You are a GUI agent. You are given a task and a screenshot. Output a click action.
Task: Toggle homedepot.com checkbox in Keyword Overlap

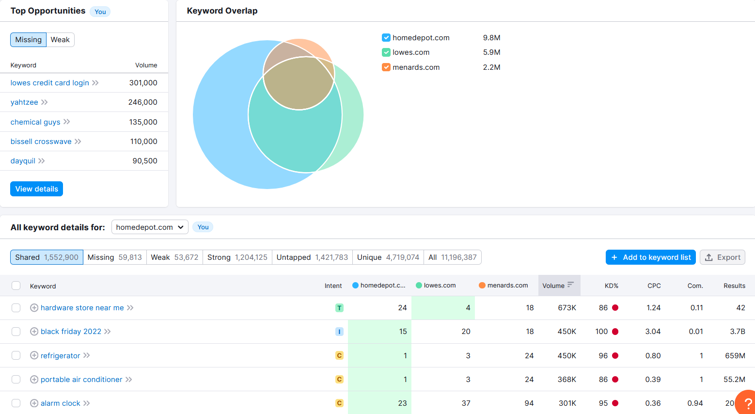point(386,38)
